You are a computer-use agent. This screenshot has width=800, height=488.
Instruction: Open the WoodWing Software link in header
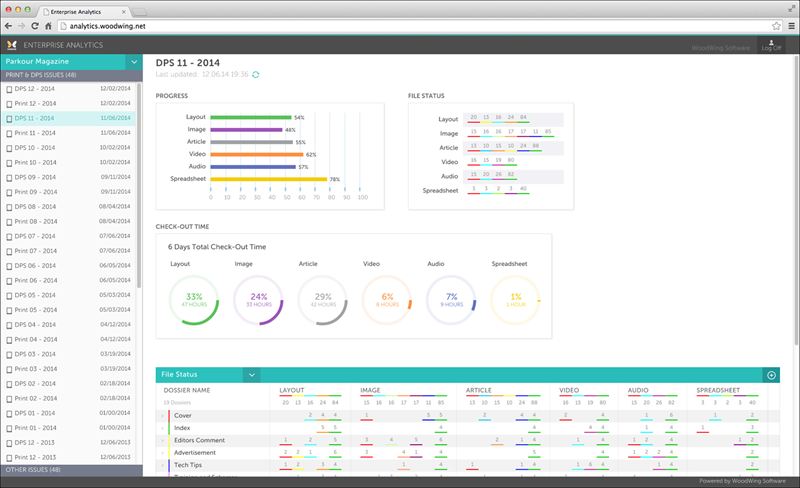tap(720, 48)
